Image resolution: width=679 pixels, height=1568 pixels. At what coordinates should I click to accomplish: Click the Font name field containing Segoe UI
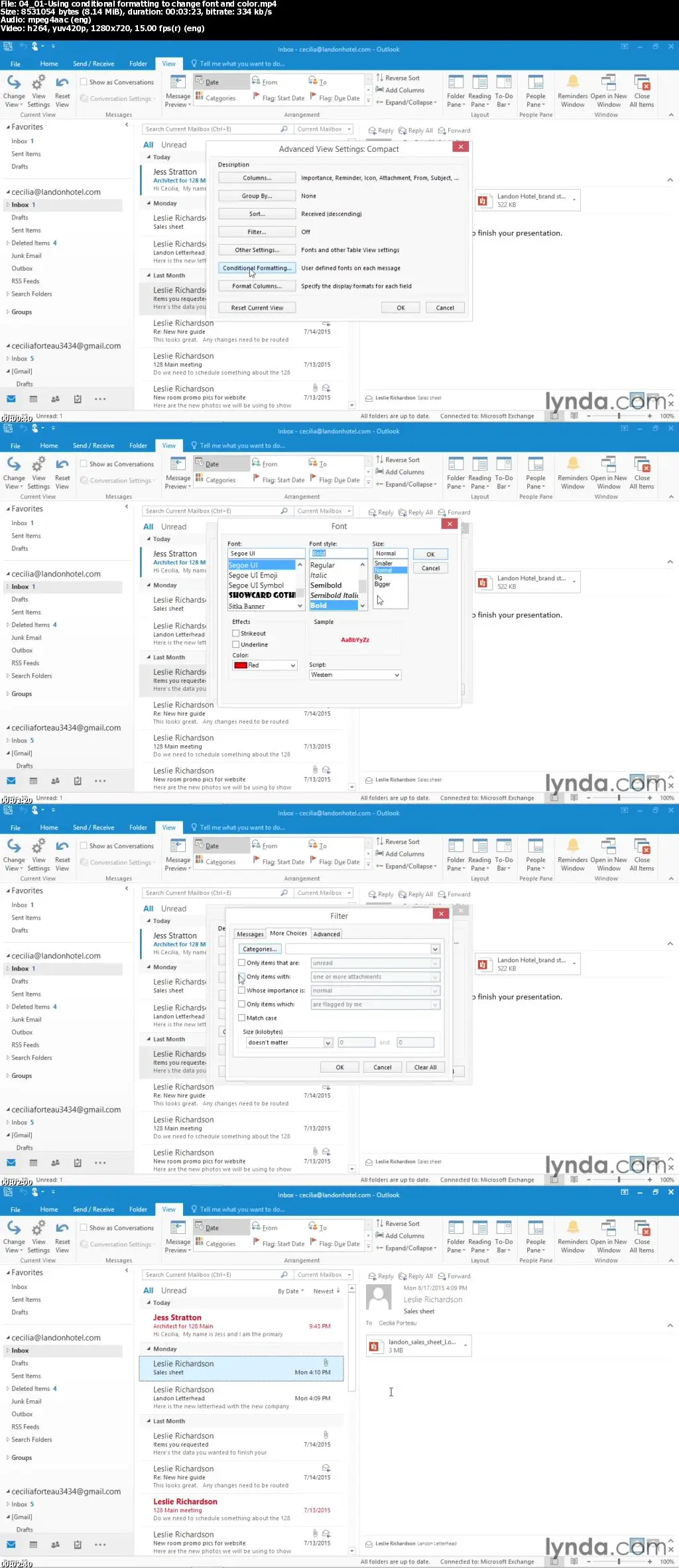tap(266, 554)
